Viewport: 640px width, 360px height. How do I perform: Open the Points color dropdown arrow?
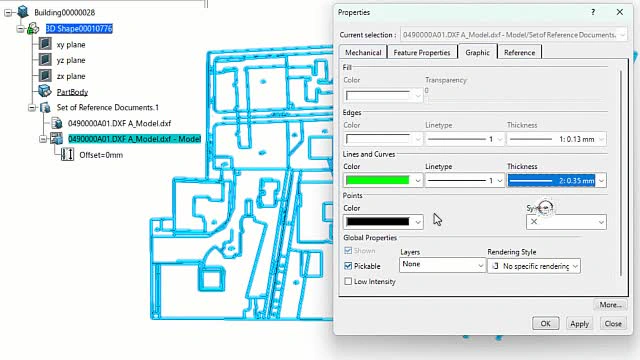pos(417,222)
